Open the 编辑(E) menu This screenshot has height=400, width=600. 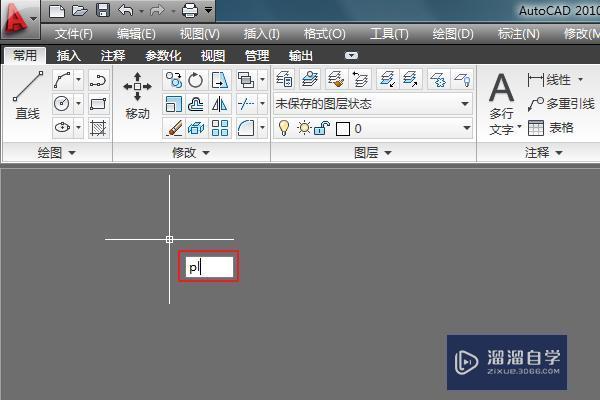pos(136,34)
